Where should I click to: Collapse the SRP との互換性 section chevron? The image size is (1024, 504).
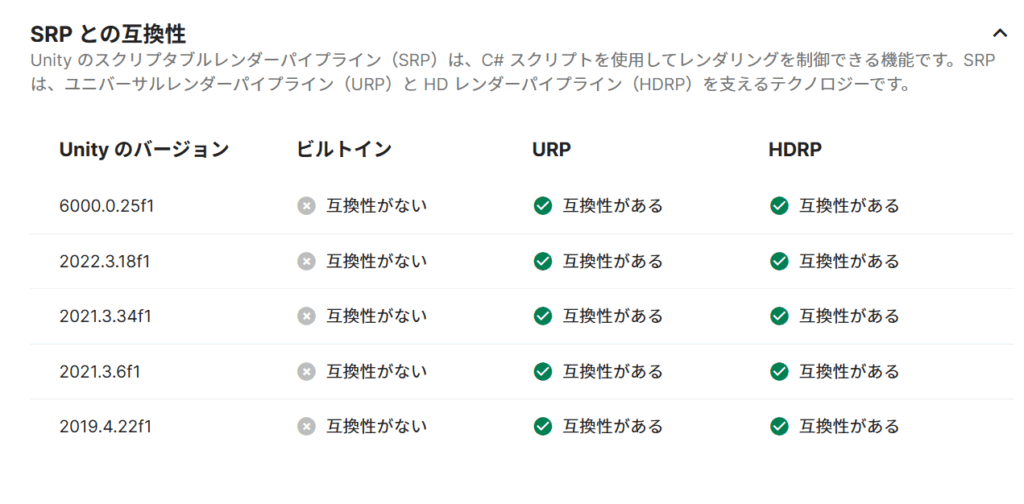997,34
